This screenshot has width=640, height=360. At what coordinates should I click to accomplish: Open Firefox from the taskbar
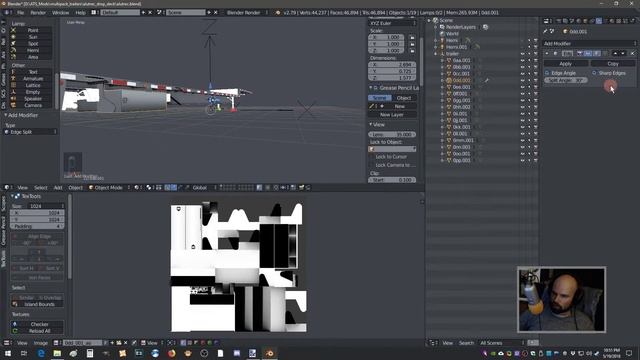pos(171,353)
